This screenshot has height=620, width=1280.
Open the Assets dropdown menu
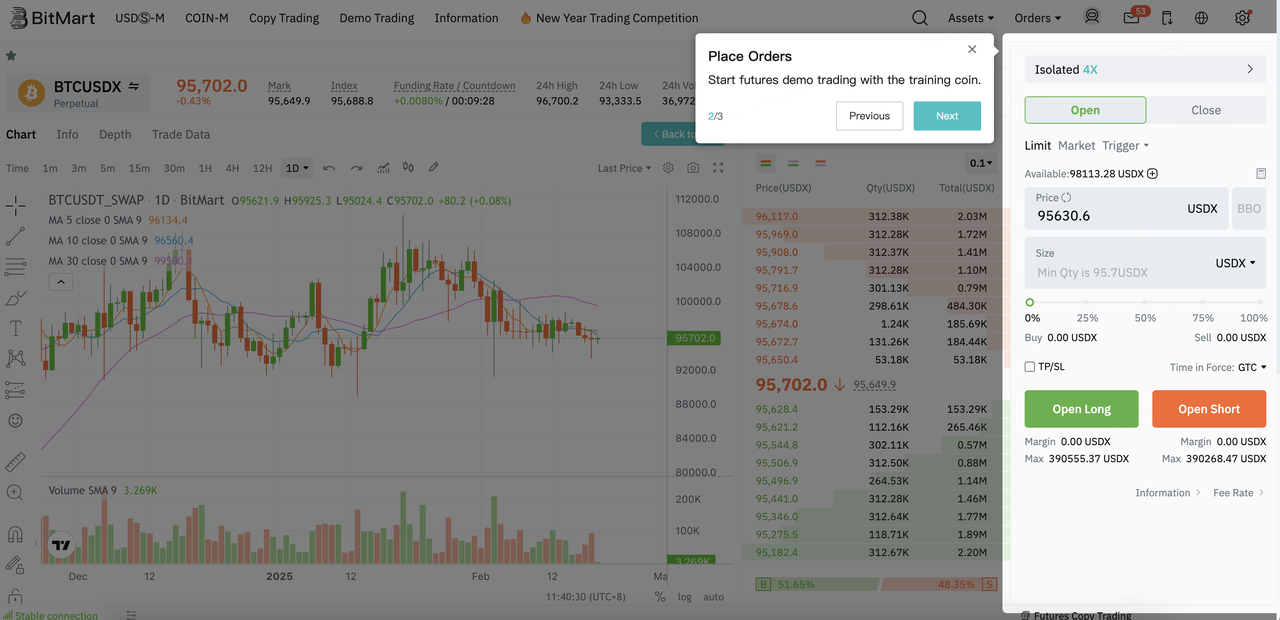click(971, 18)
